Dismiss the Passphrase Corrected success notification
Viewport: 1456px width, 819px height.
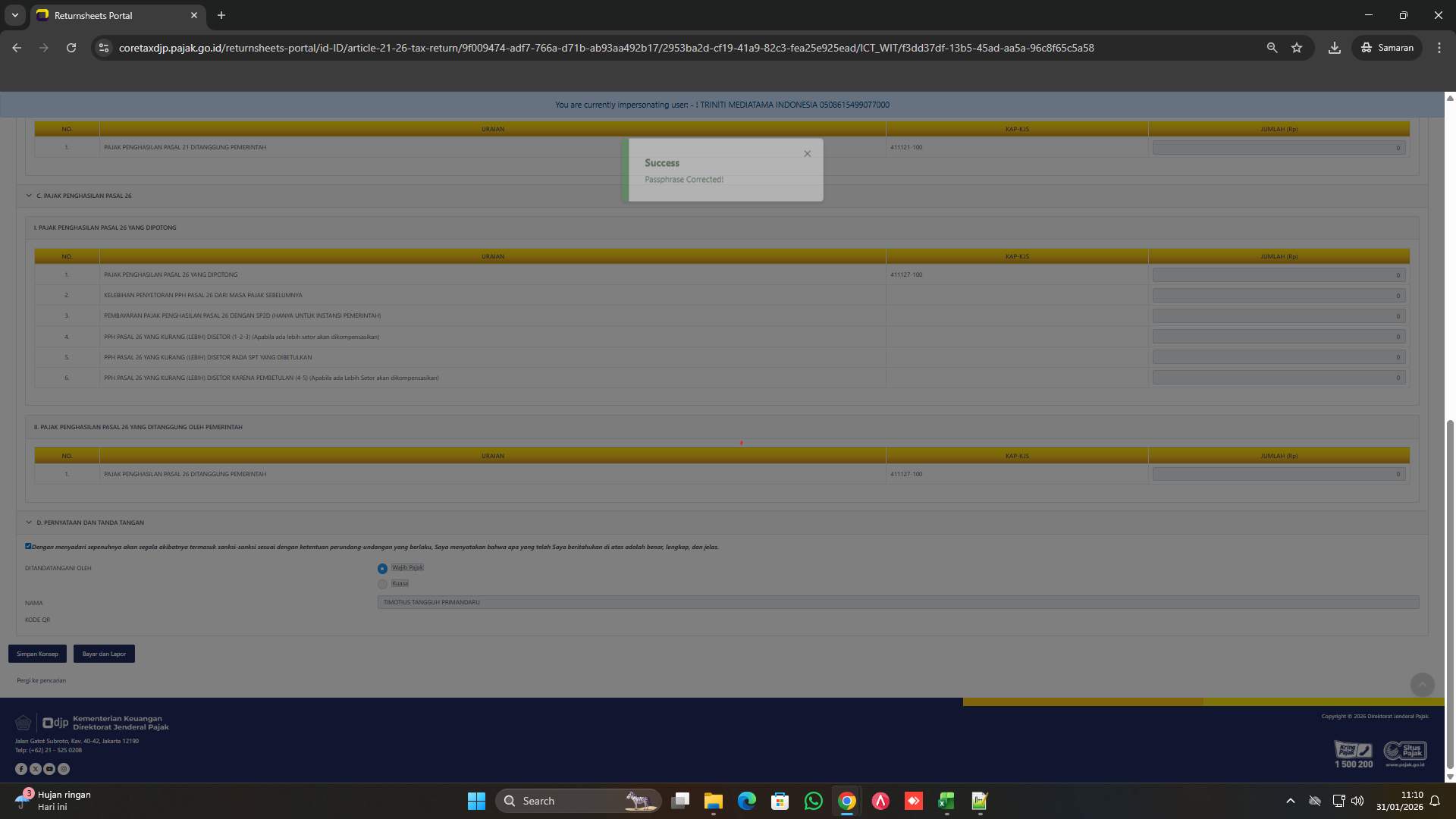[x=807, y=153]
